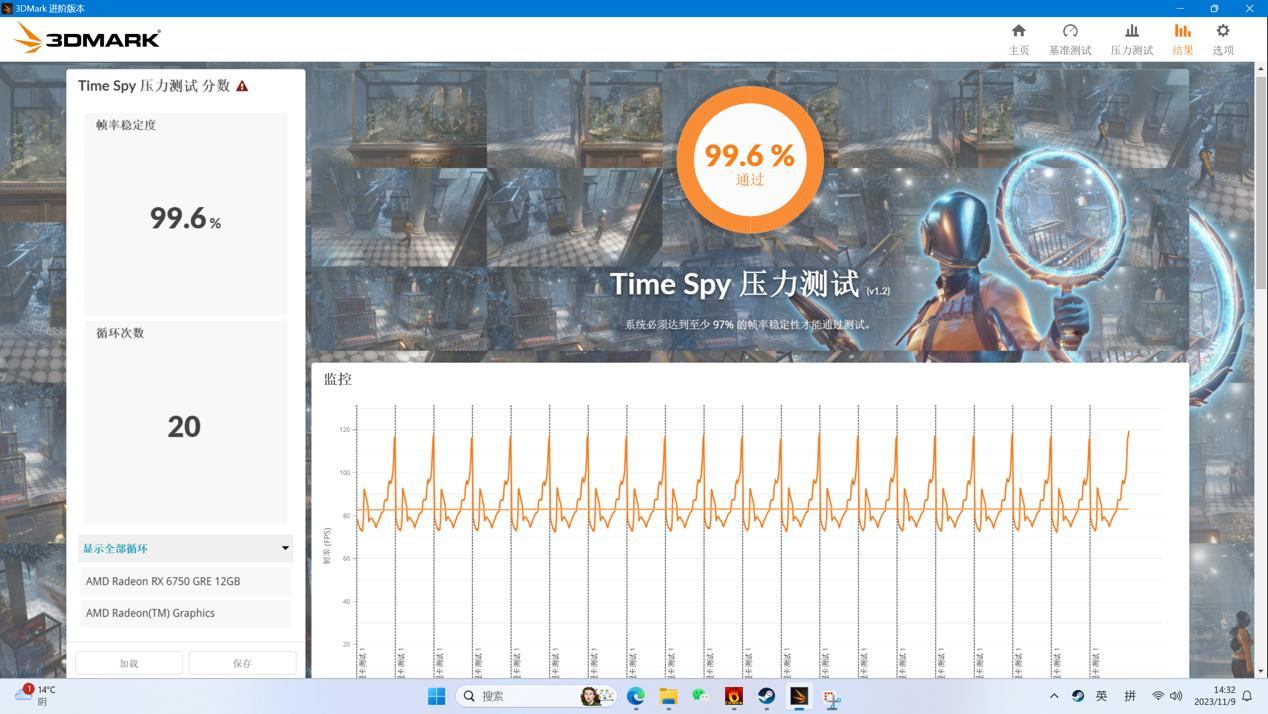Open the Windows Start menu
Viewport: 1268px width, 714px height.
pyautogui.click(x=436, y=696)
